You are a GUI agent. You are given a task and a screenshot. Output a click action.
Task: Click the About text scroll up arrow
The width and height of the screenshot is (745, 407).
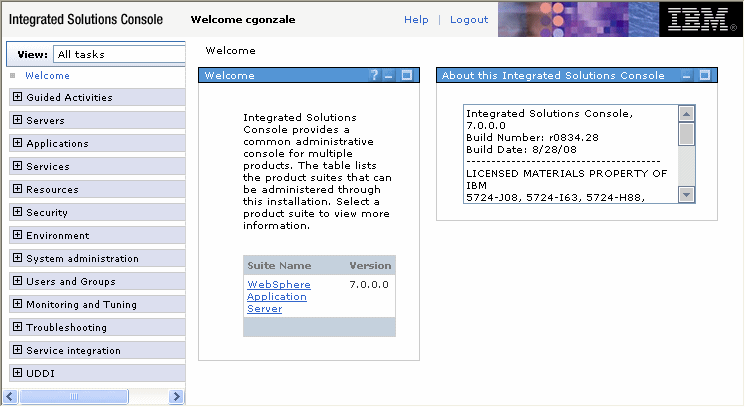(686, 114)
